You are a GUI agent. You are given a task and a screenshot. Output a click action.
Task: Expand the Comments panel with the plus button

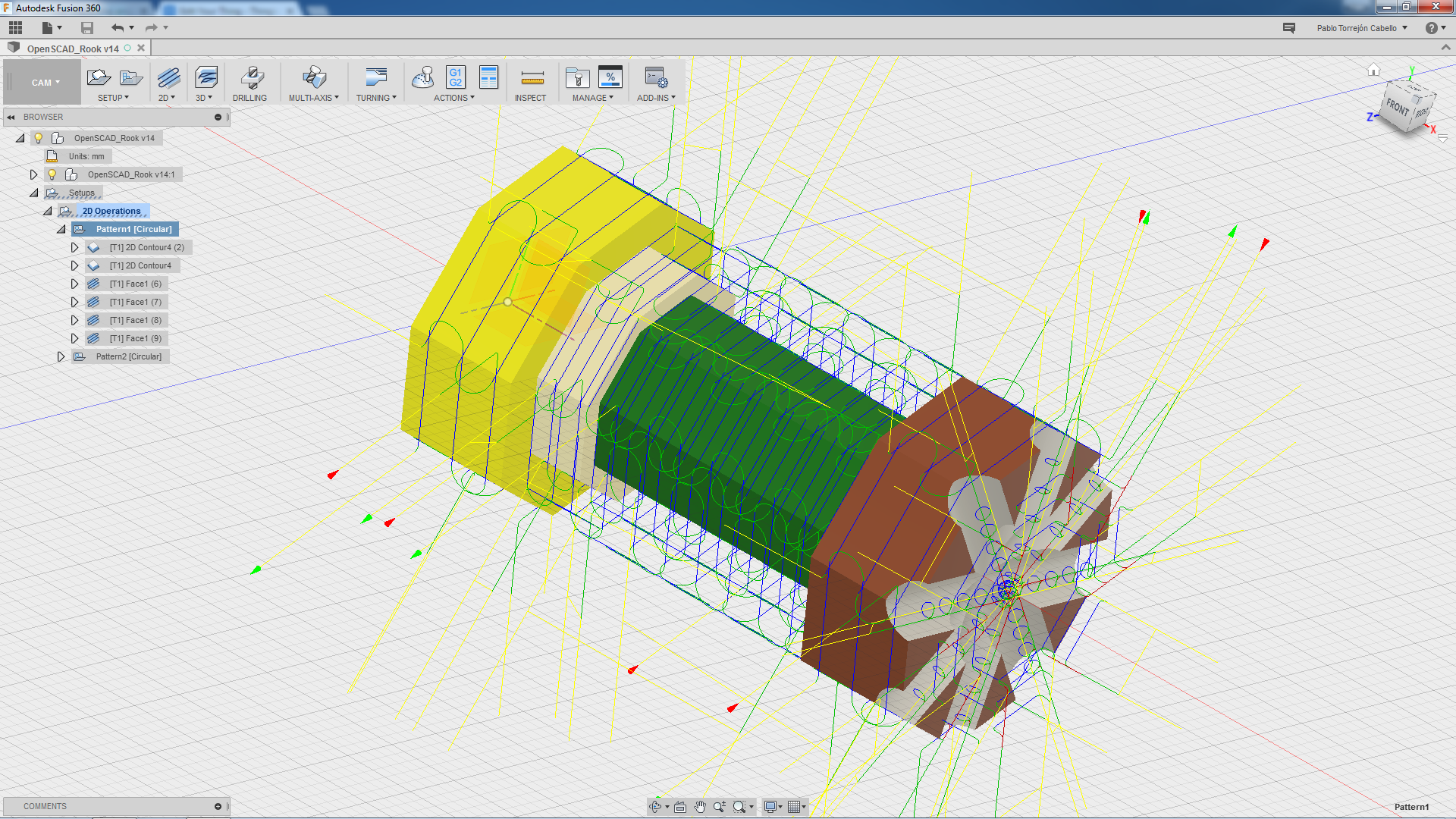[218, 807]
